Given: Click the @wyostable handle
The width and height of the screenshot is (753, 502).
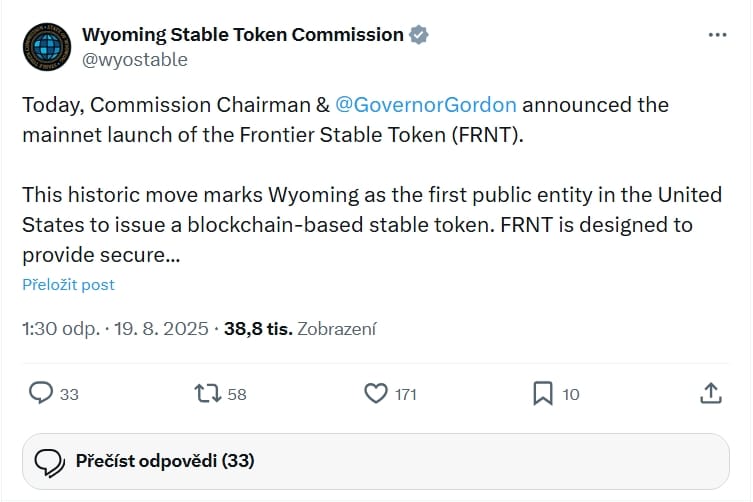Looking at the screenshot, I should [x=135, y=59].
